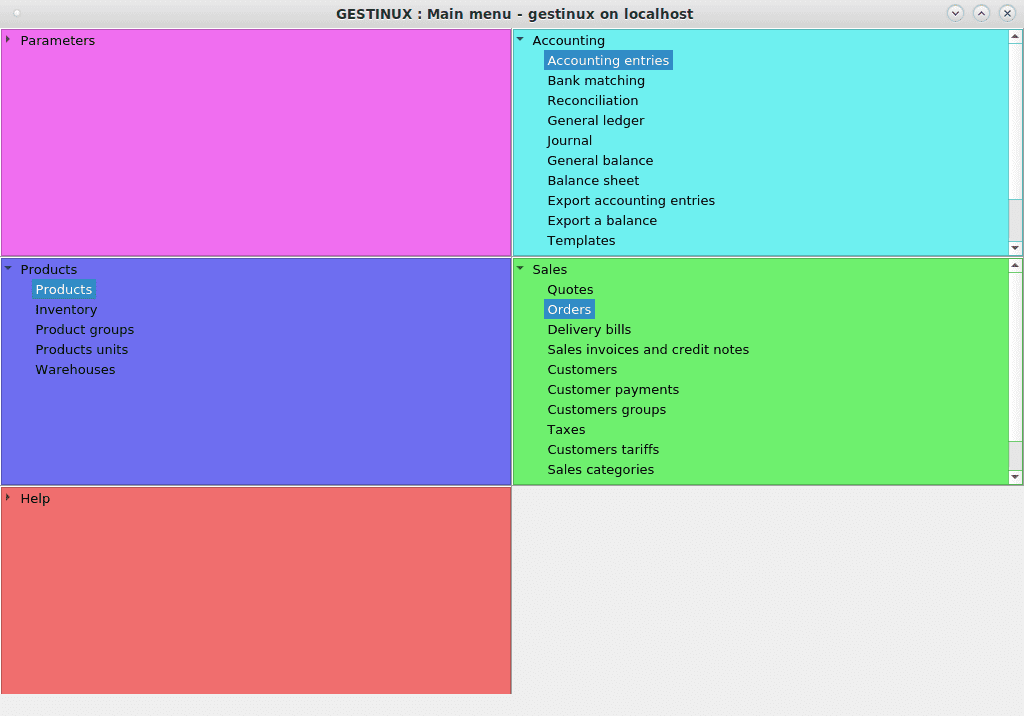Select the General ledger entry
The image size is (1024, 716).
595,120
